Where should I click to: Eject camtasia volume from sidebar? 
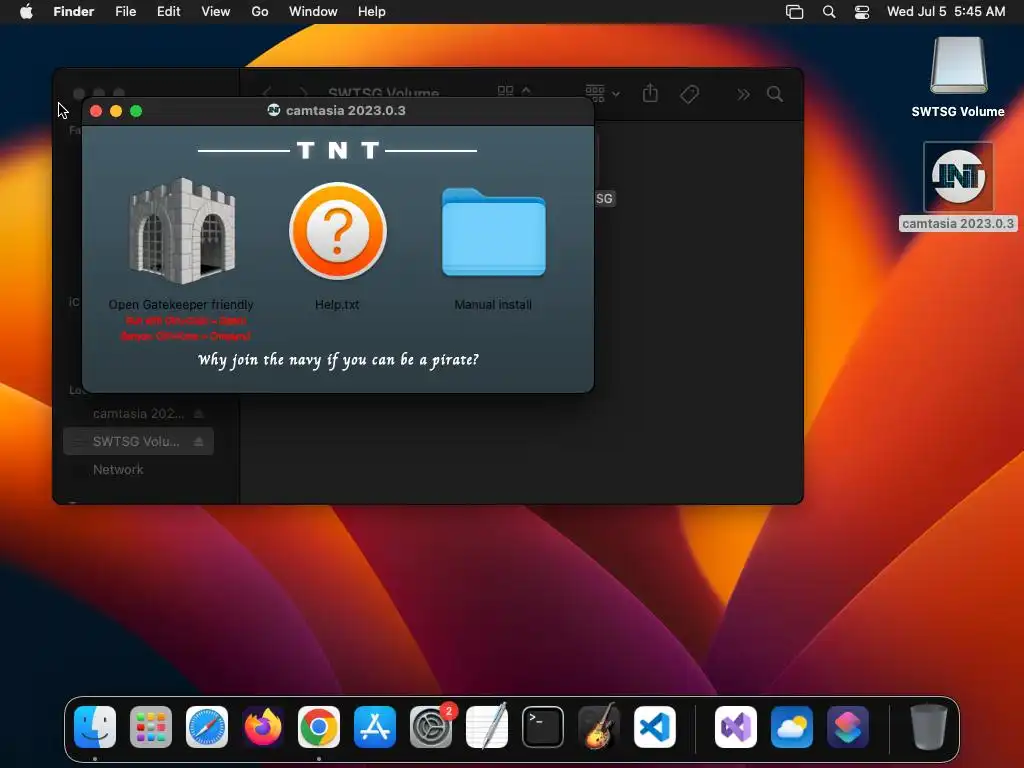199,414
